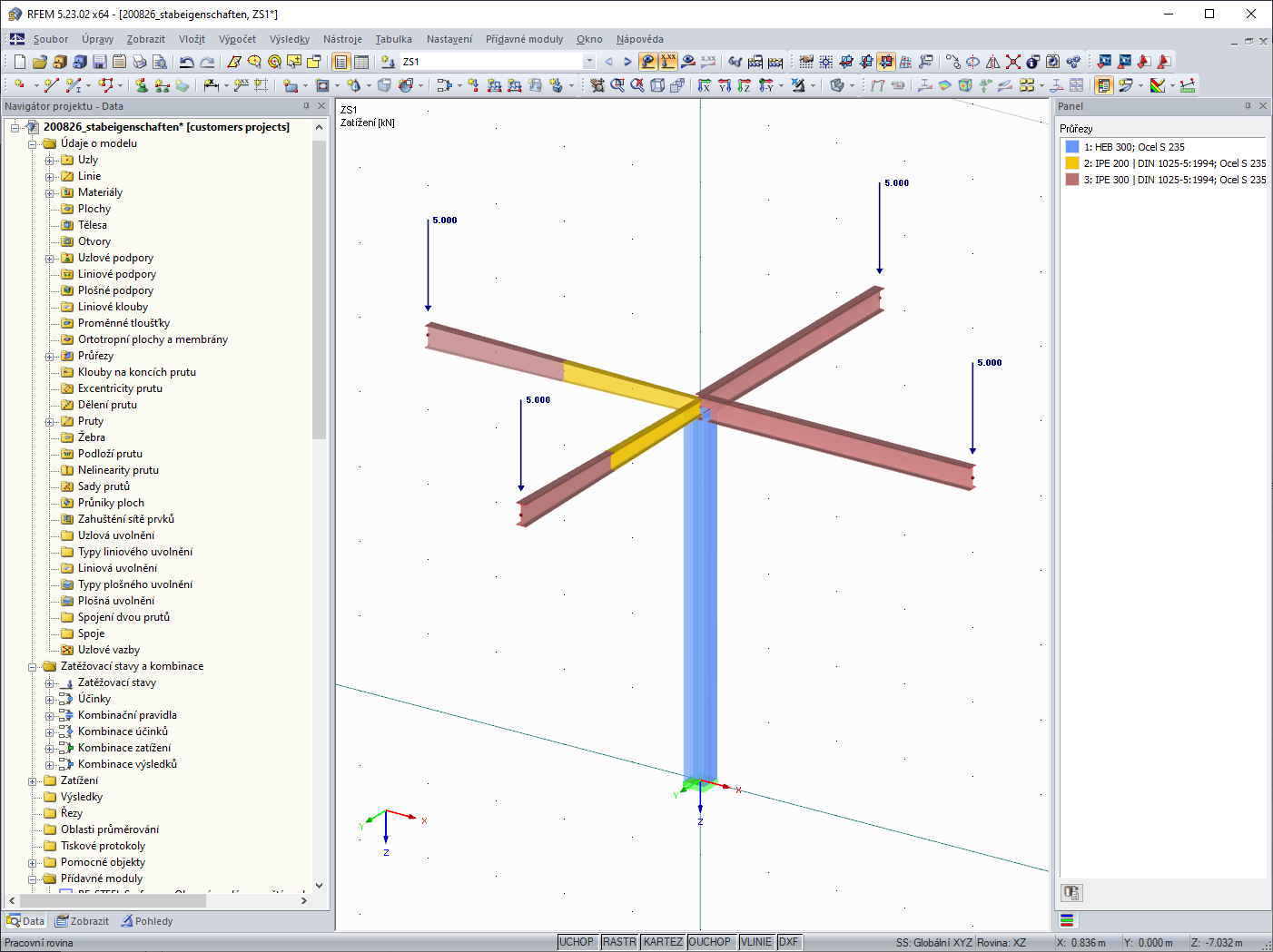Toggle OUCHOP object snap in status bar
Screen dimensions: 1273x952
[x=710, y=942]
